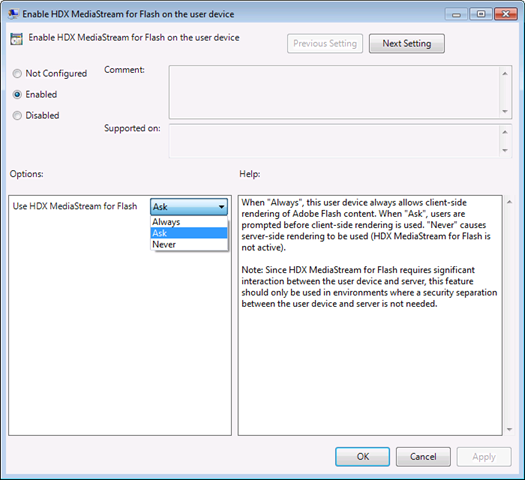This screenshot has width=525, height=480.
Task: Choose Ask from the dropdown list
Action: pyautogui.click(x=189, y=233)
